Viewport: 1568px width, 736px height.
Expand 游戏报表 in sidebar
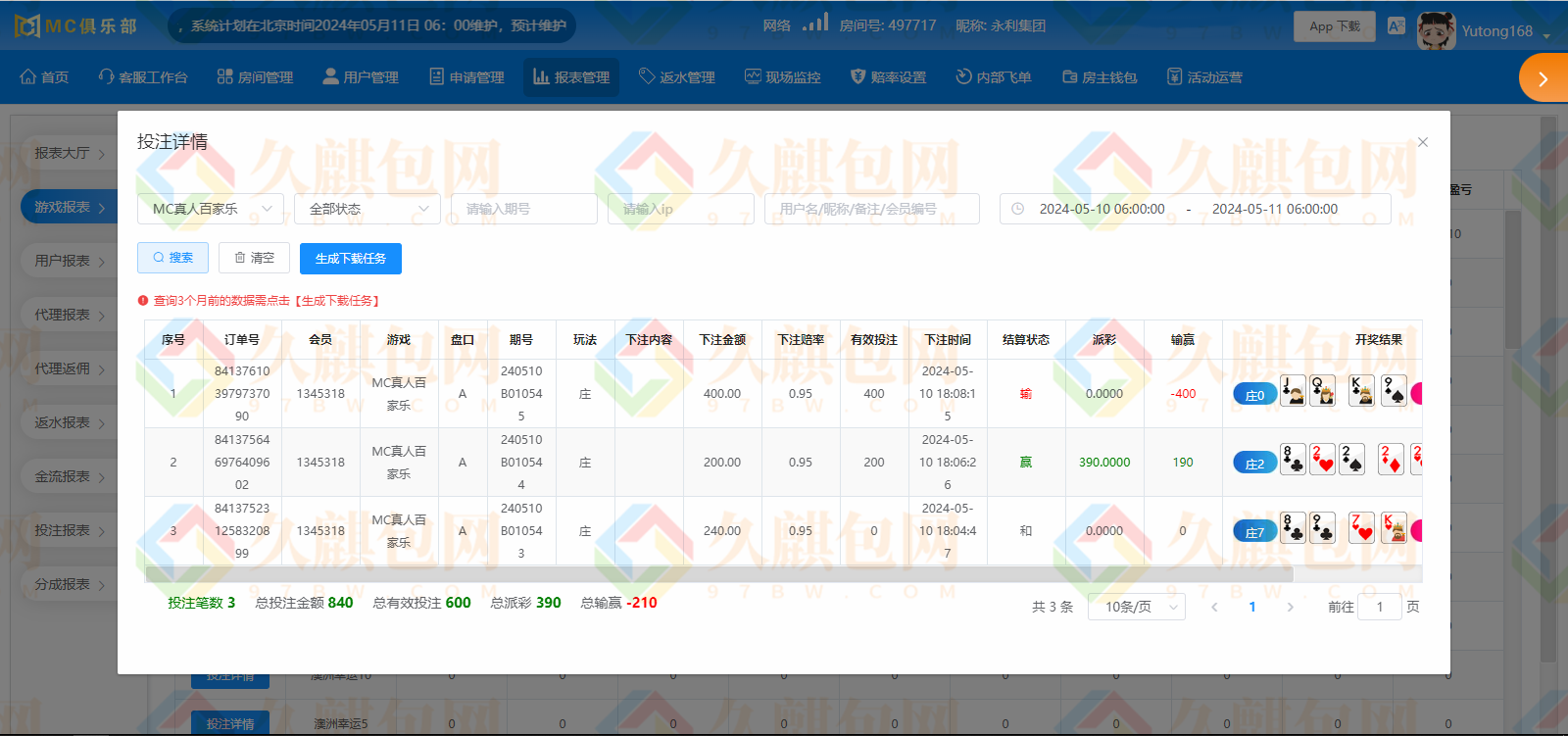click(69, 207)
